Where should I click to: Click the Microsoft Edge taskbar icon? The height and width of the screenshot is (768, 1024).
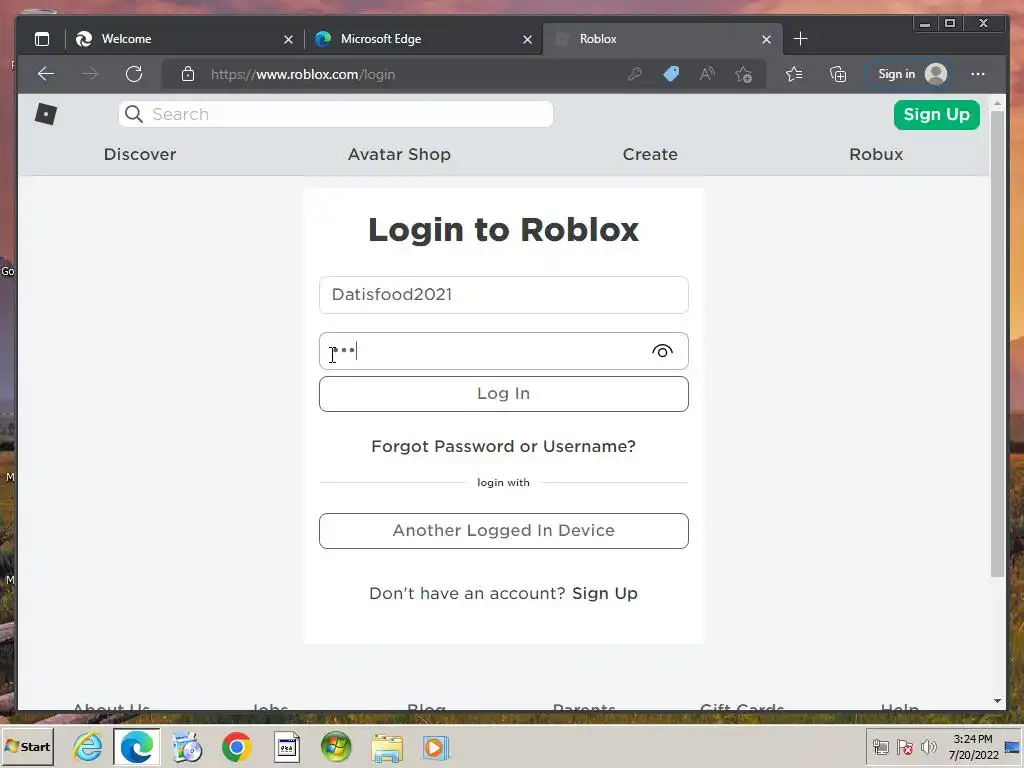[136, 747]
